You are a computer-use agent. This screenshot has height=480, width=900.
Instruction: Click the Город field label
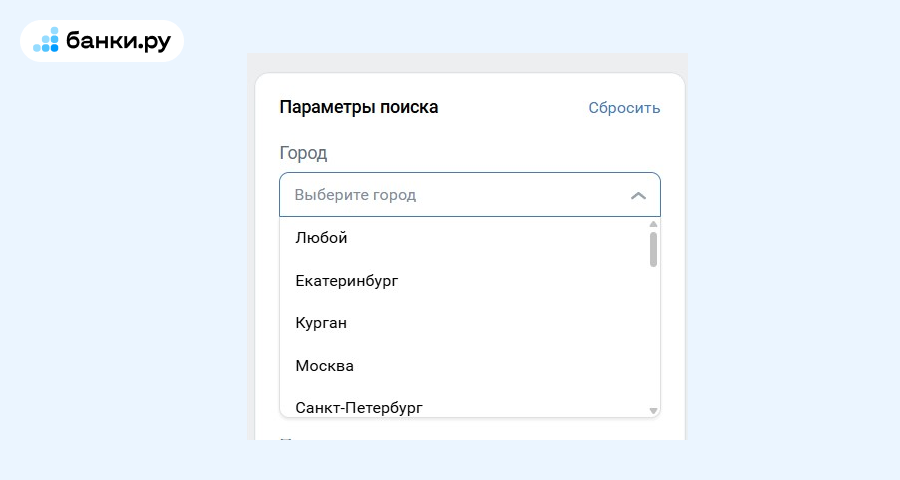pos(303,153)
